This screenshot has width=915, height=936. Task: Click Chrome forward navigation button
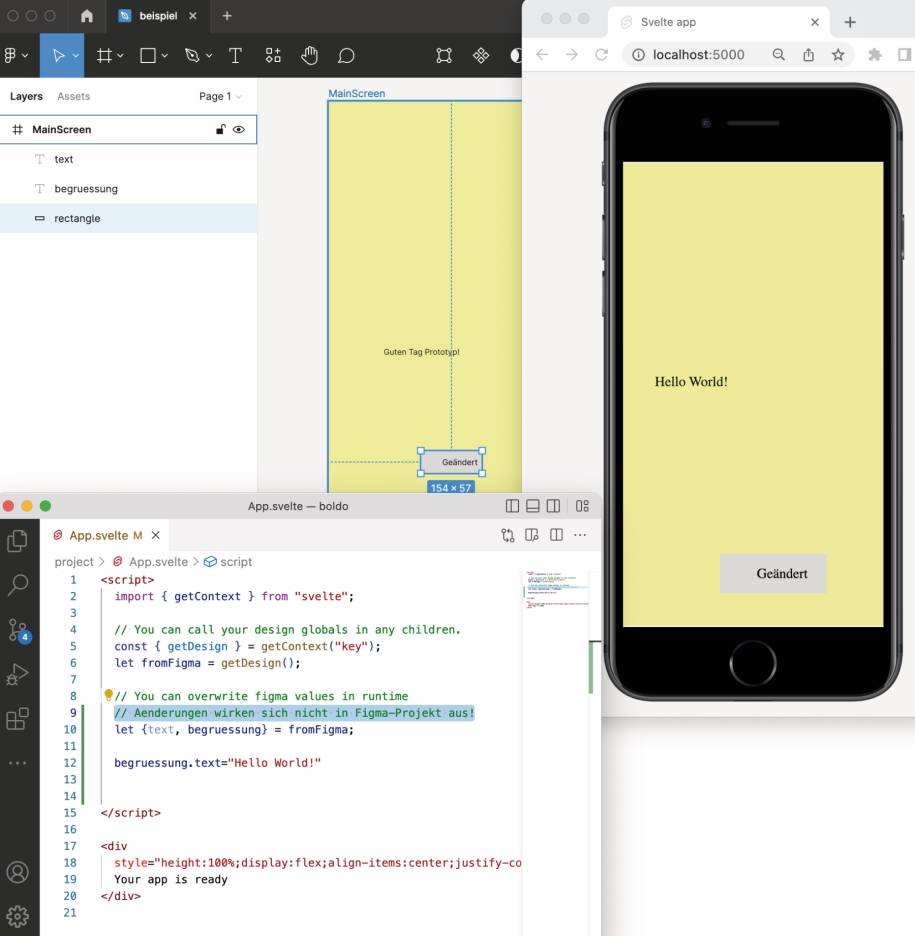pyautogui.click(x=572, y=55)
